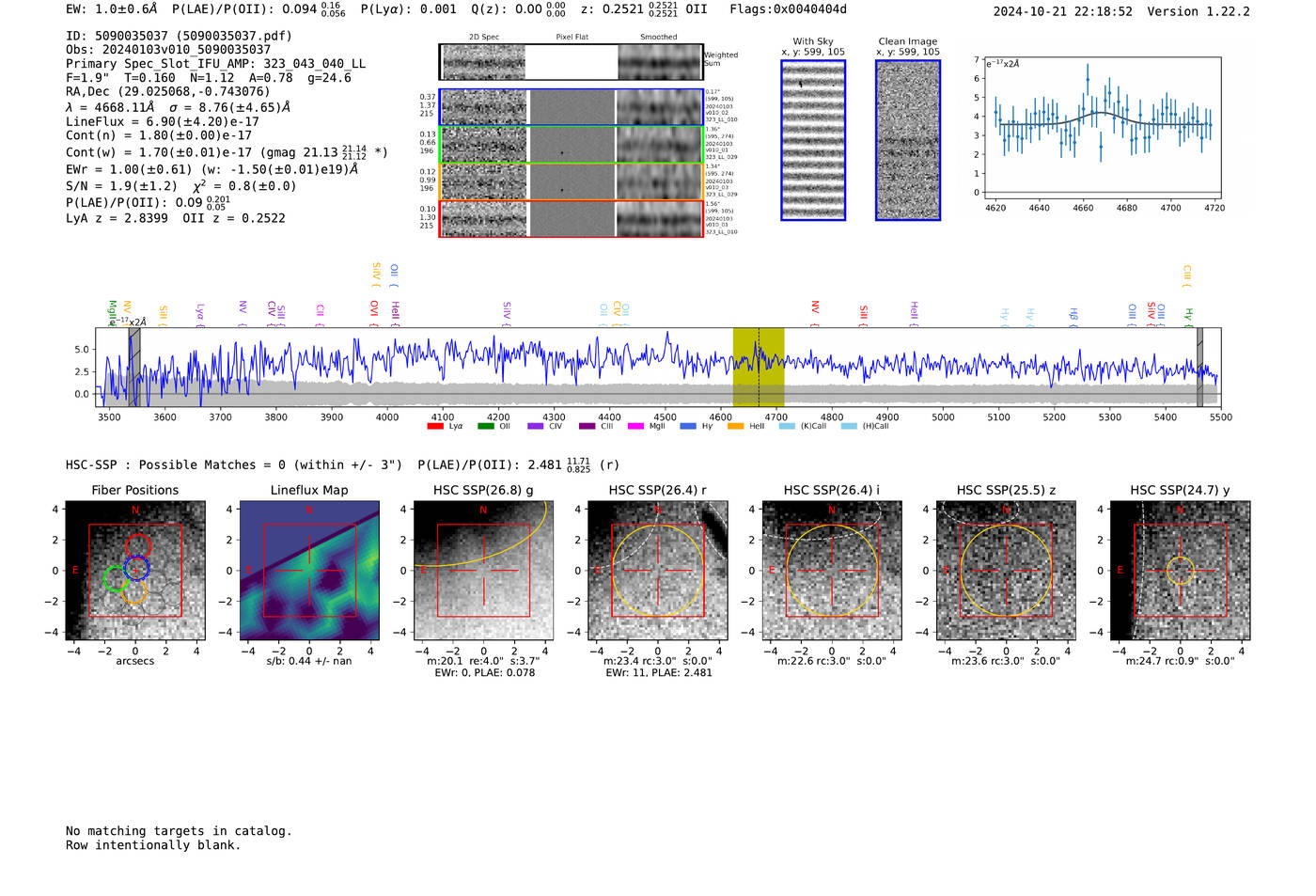Click the gray hatched band near 5460Å

coord(1199,367)
